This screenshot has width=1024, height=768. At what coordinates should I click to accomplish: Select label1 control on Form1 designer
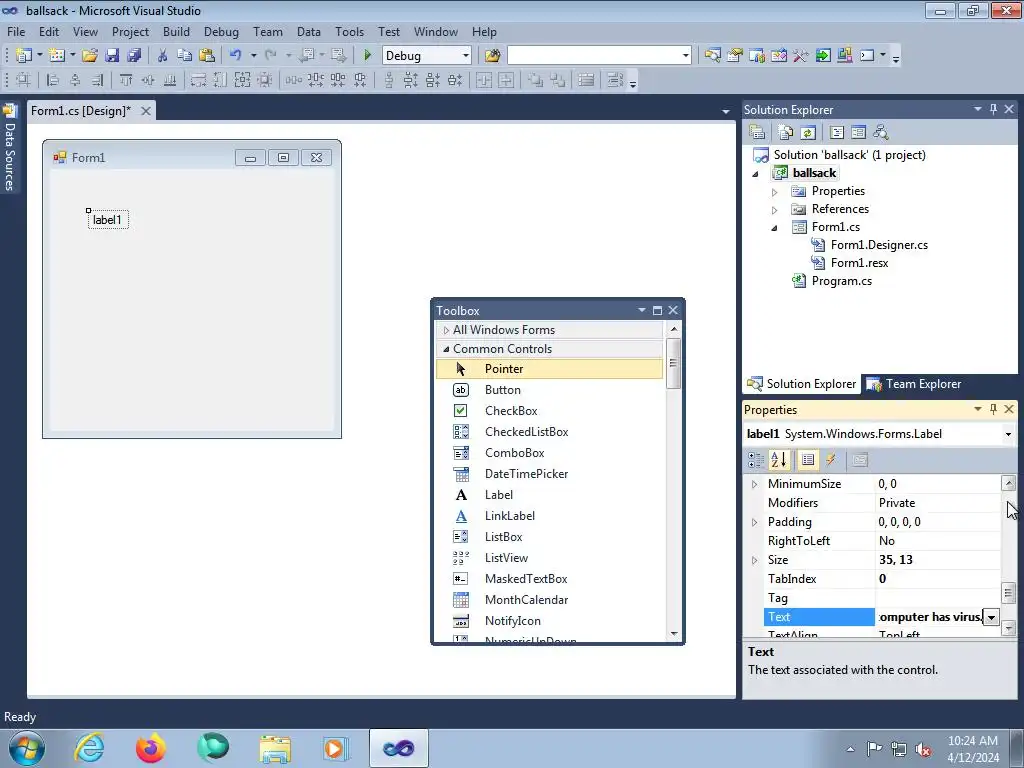tap(108, 220)
